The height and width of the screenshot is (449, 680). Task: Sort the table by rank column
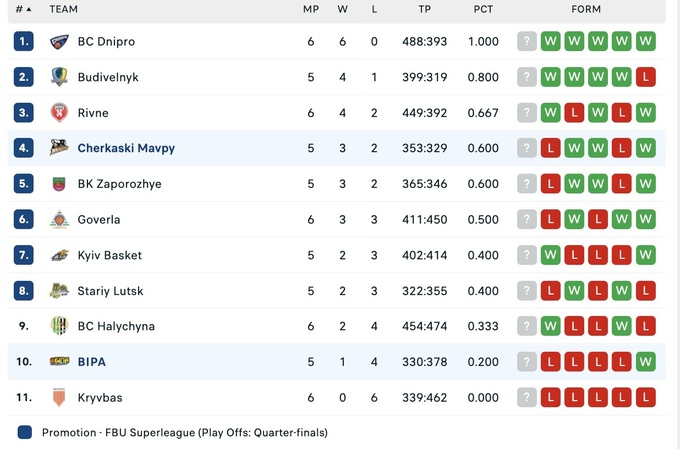[x=23, y=9]
